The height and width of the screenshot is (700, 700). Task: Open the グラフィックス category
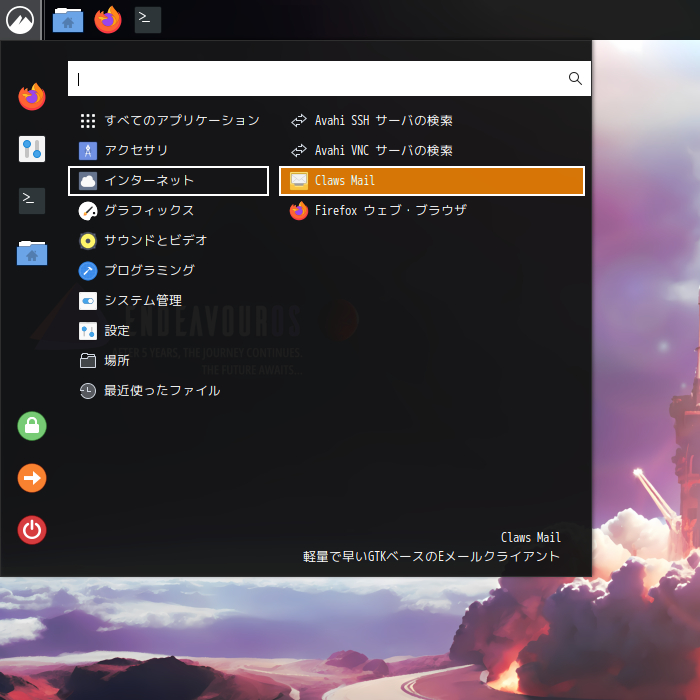tap(169, 211)
